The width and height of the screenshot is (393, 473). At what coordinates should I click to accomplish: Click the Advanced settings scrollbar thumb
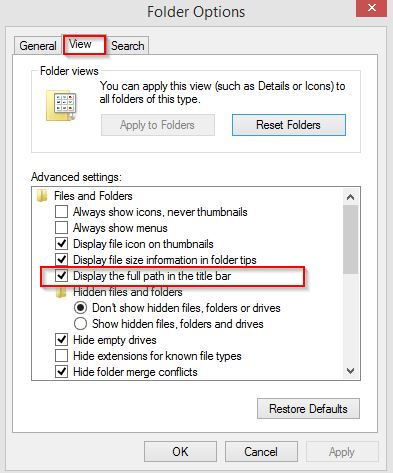[350, 239]
